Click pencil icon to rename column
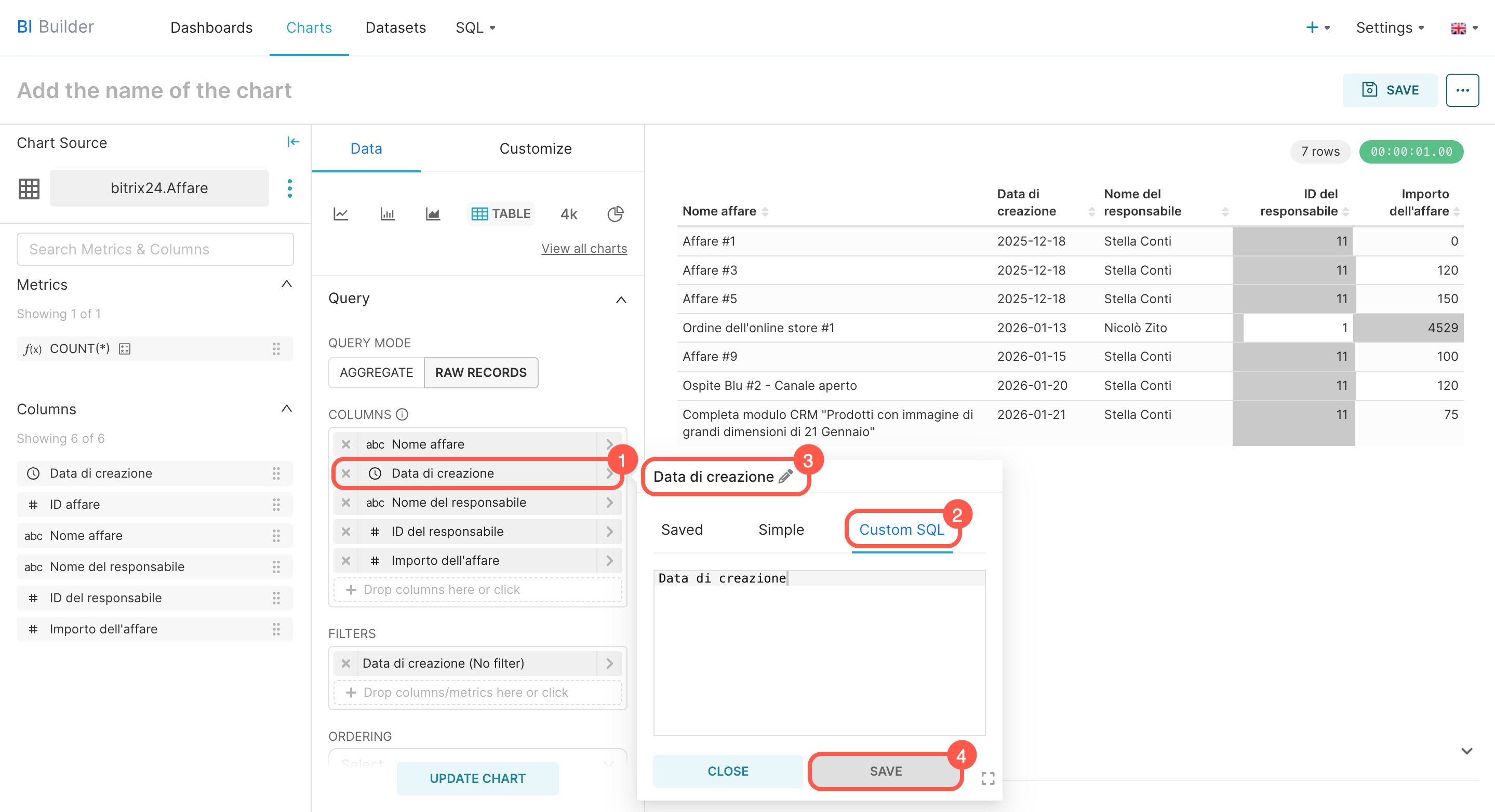1495x812 pixels. [786, 477]
